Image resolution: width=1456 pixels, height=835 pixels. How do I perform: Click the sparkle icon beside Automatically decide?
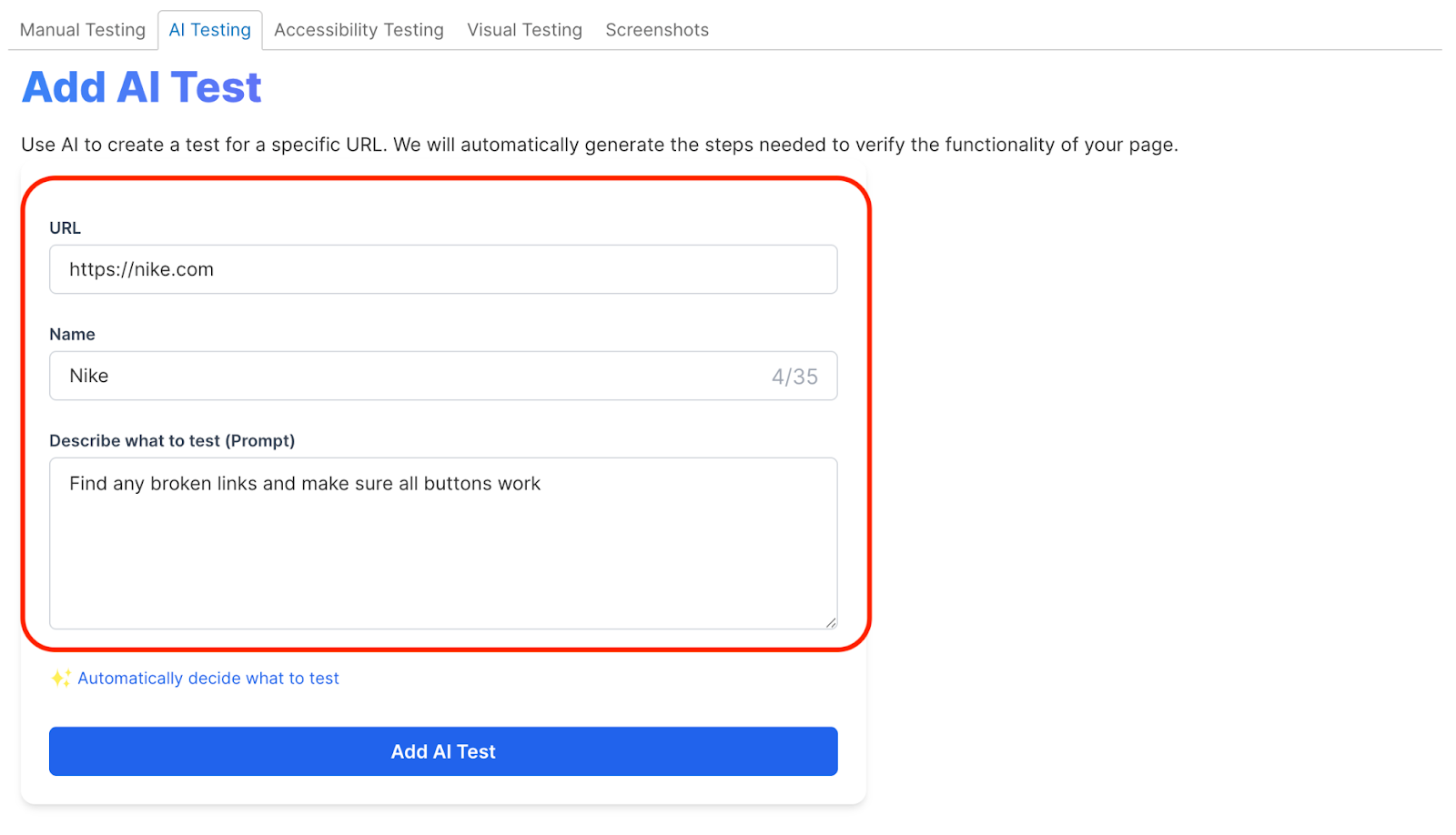pos(61,679)
